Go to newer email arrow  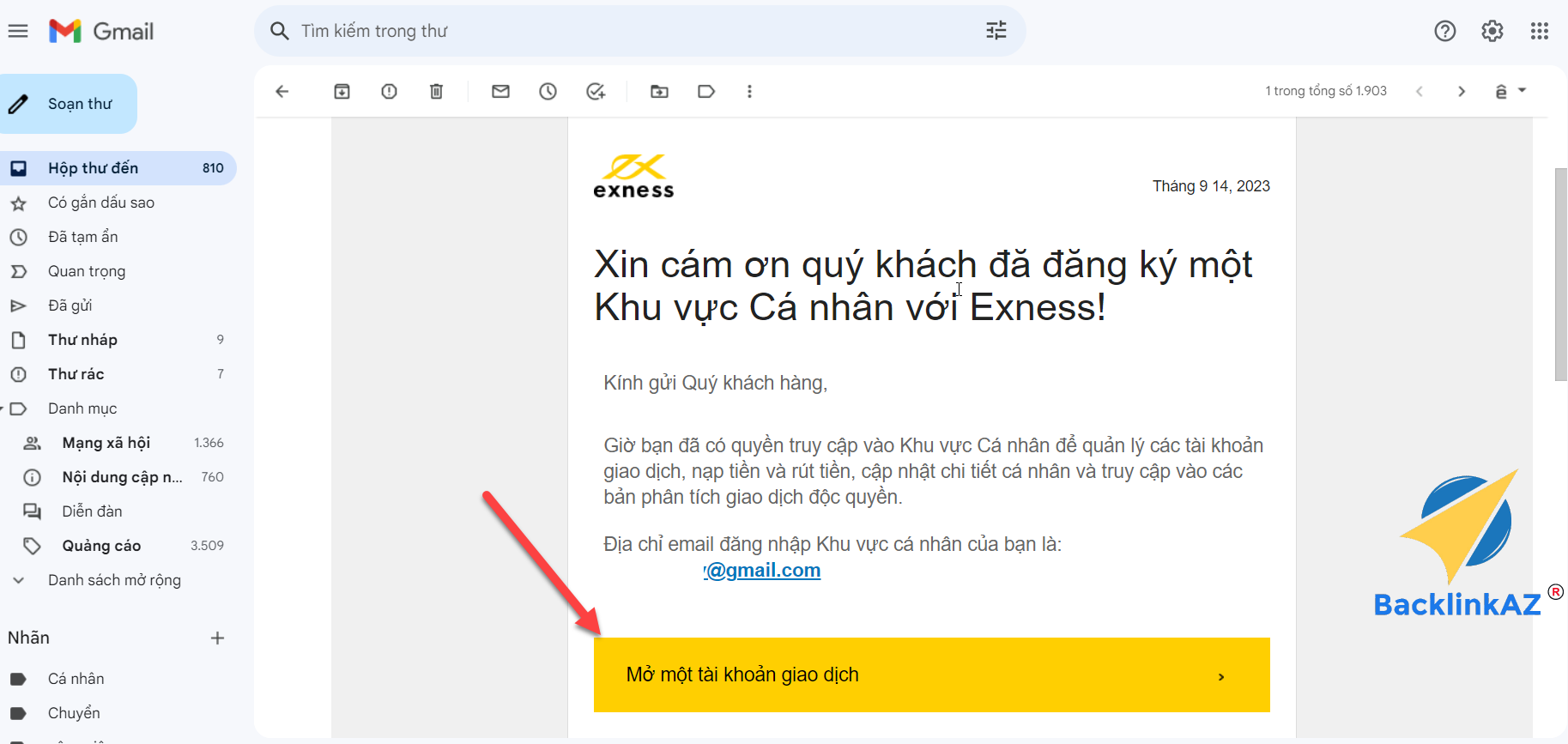coord(1420,91)
